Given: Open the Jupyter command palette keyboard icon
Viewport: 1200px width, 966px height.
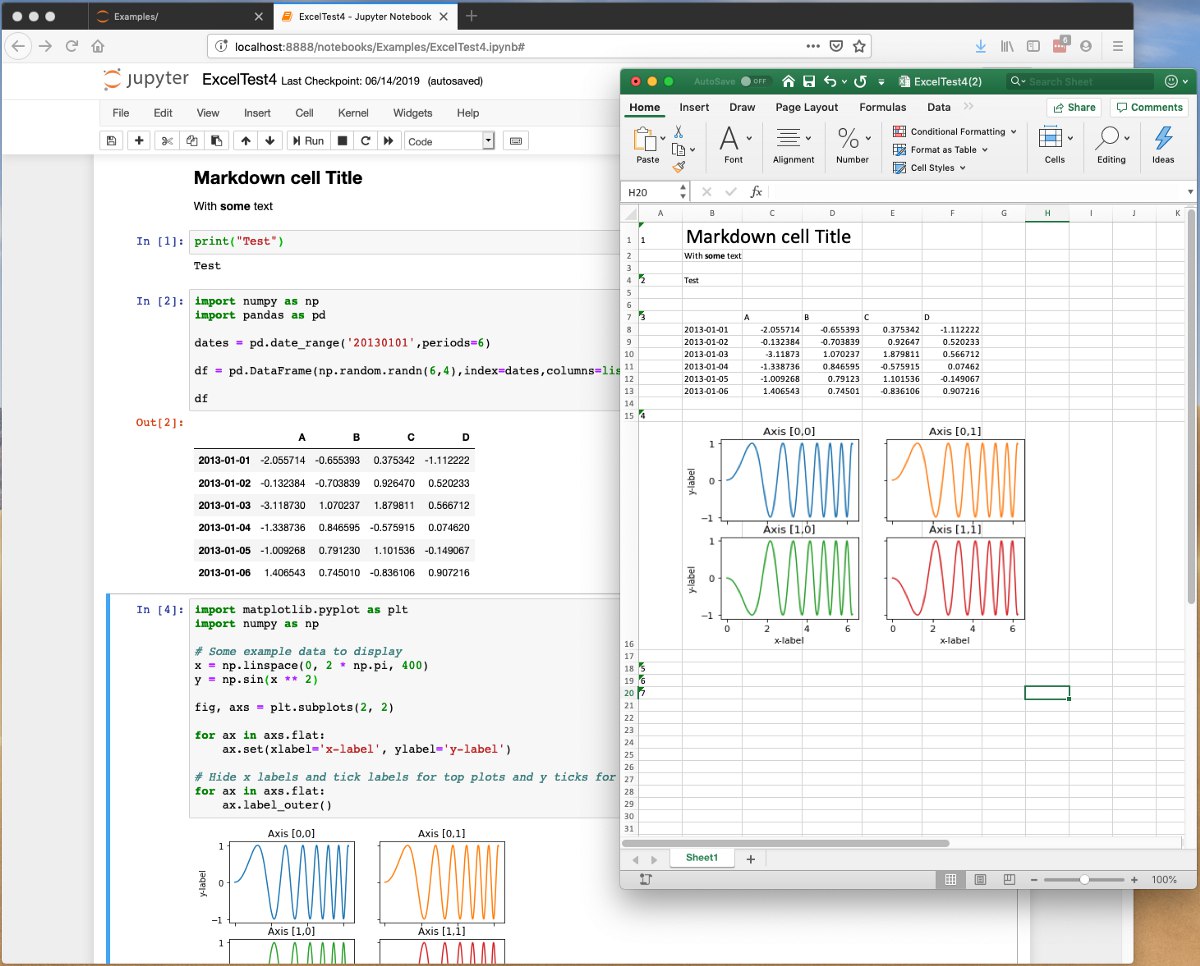Looking at the screenshot, I should (516, 141).
